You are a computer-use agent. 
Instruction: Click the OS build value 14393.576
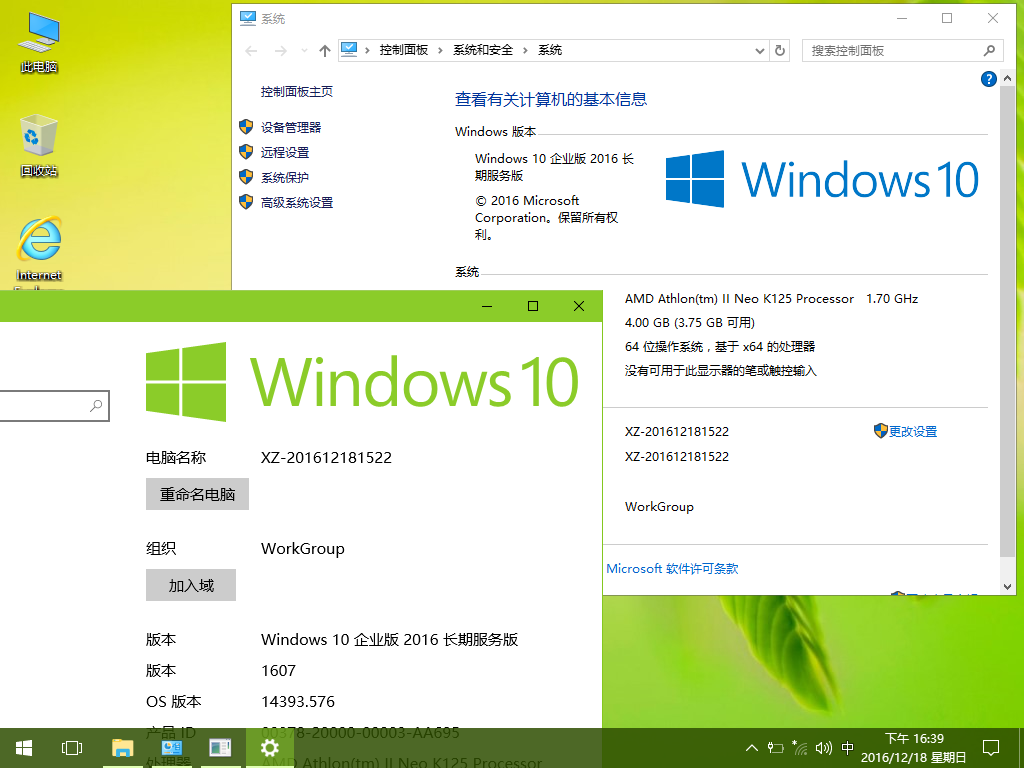298,701
